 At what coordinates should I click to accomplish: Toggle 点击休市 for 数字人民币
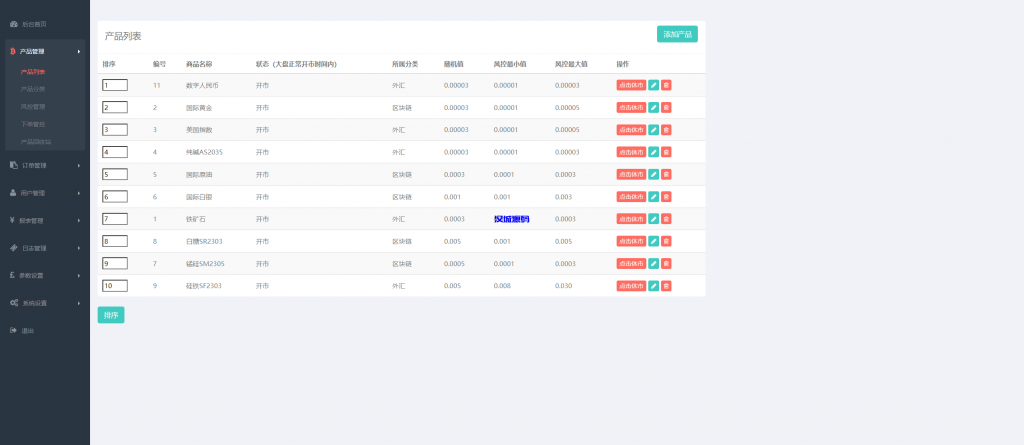coord(630,85)
